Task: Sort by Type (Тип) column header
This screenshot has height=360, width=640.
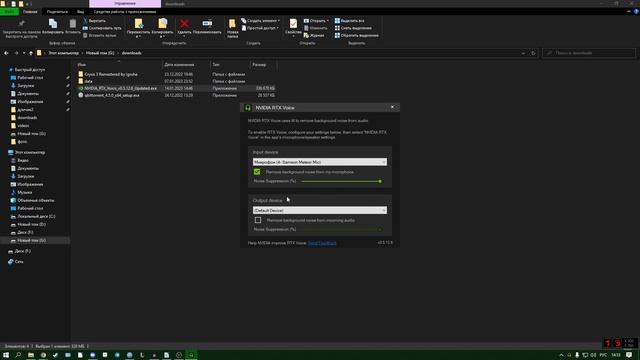Action: pyautogui.click(x=230, y=64)
